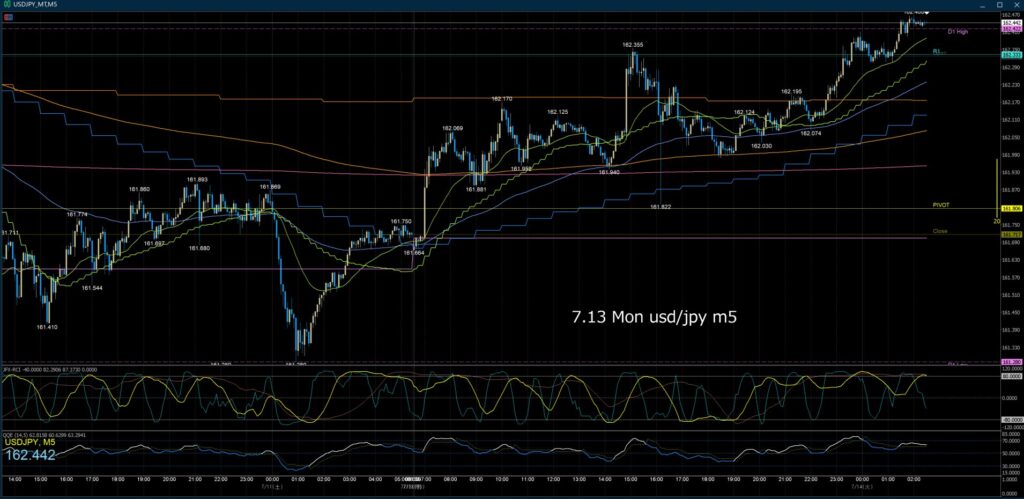Screen dimensions: 1024x499
Task: Click the 7.13 Mon usd/jpy m5 text
Action: pyautogui.click(x=654, y=317)
